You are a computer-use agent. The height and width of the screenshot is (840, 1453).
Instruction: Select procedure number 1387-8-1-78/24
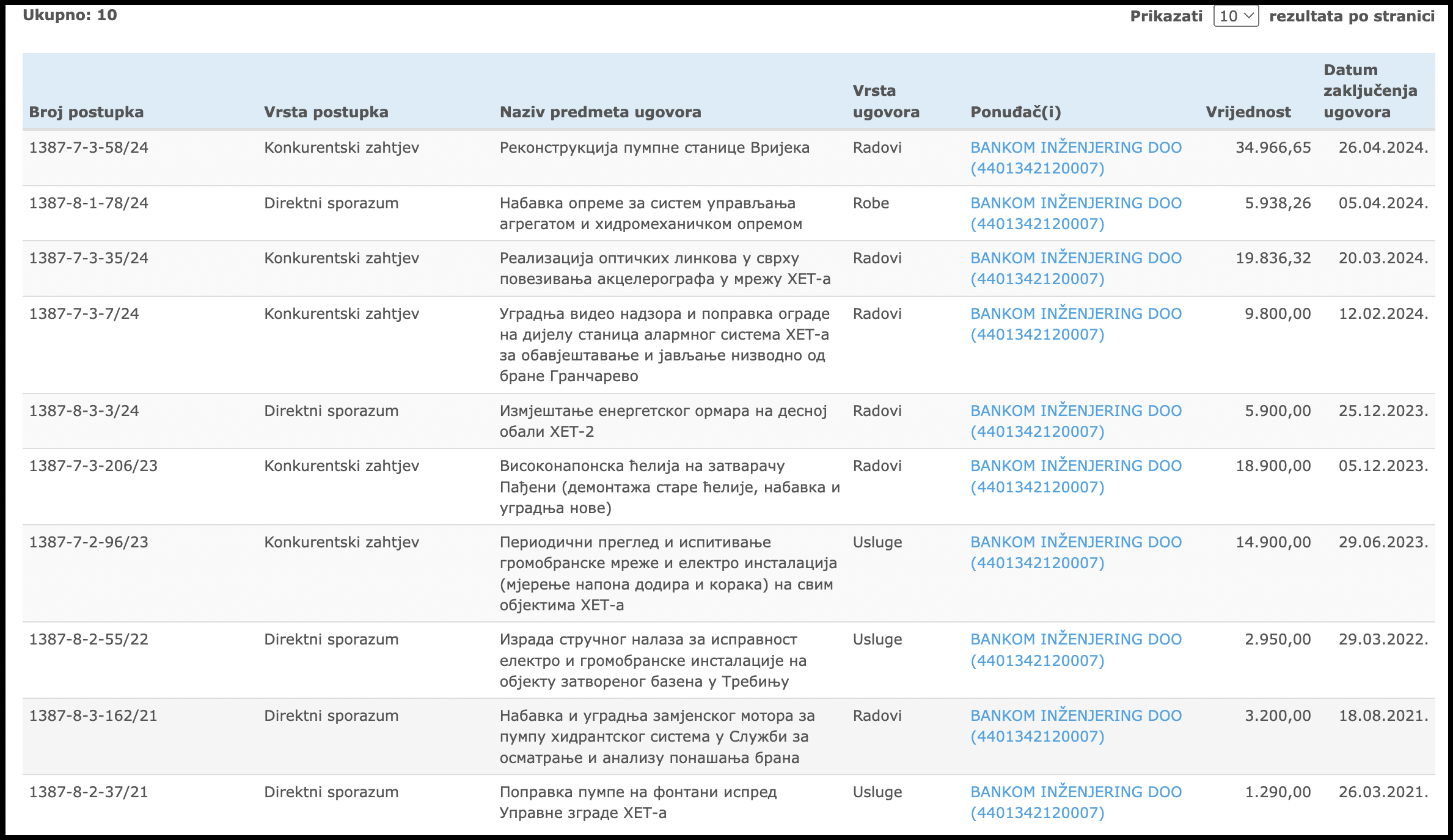coord(89,203)
